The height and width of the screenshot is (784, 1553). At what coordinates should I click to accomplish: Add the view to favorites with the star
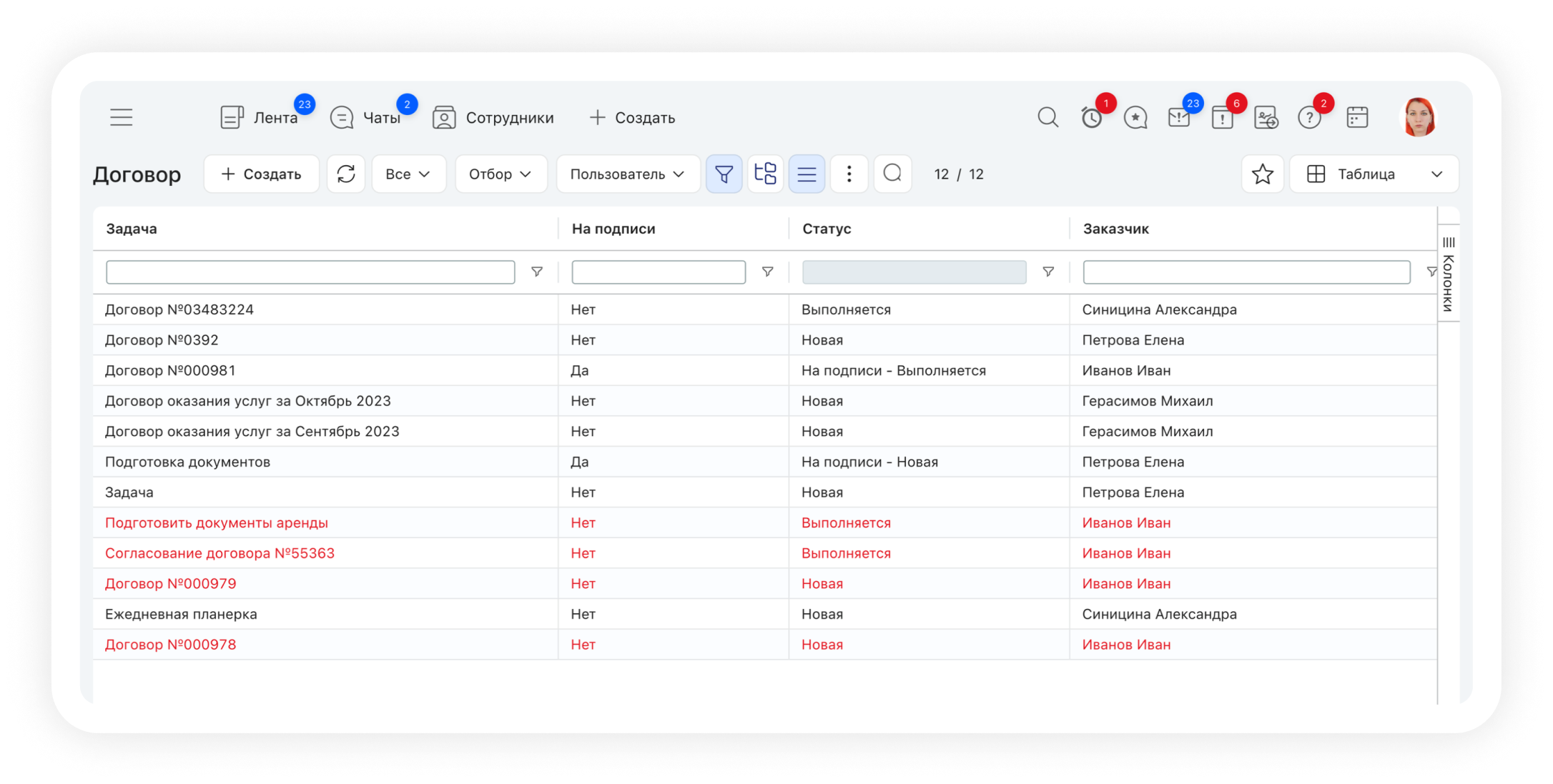[x=1262, y=174]
